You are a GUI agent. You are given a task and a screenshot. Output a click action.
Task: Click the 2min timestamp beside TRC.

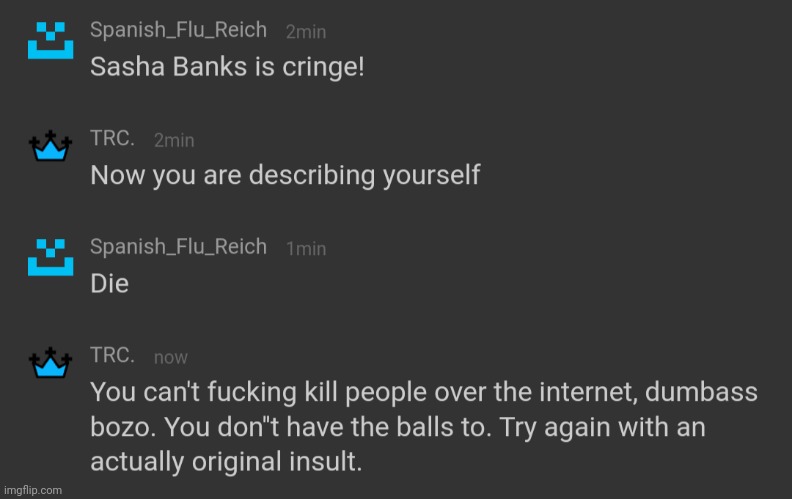coord(173,140)
